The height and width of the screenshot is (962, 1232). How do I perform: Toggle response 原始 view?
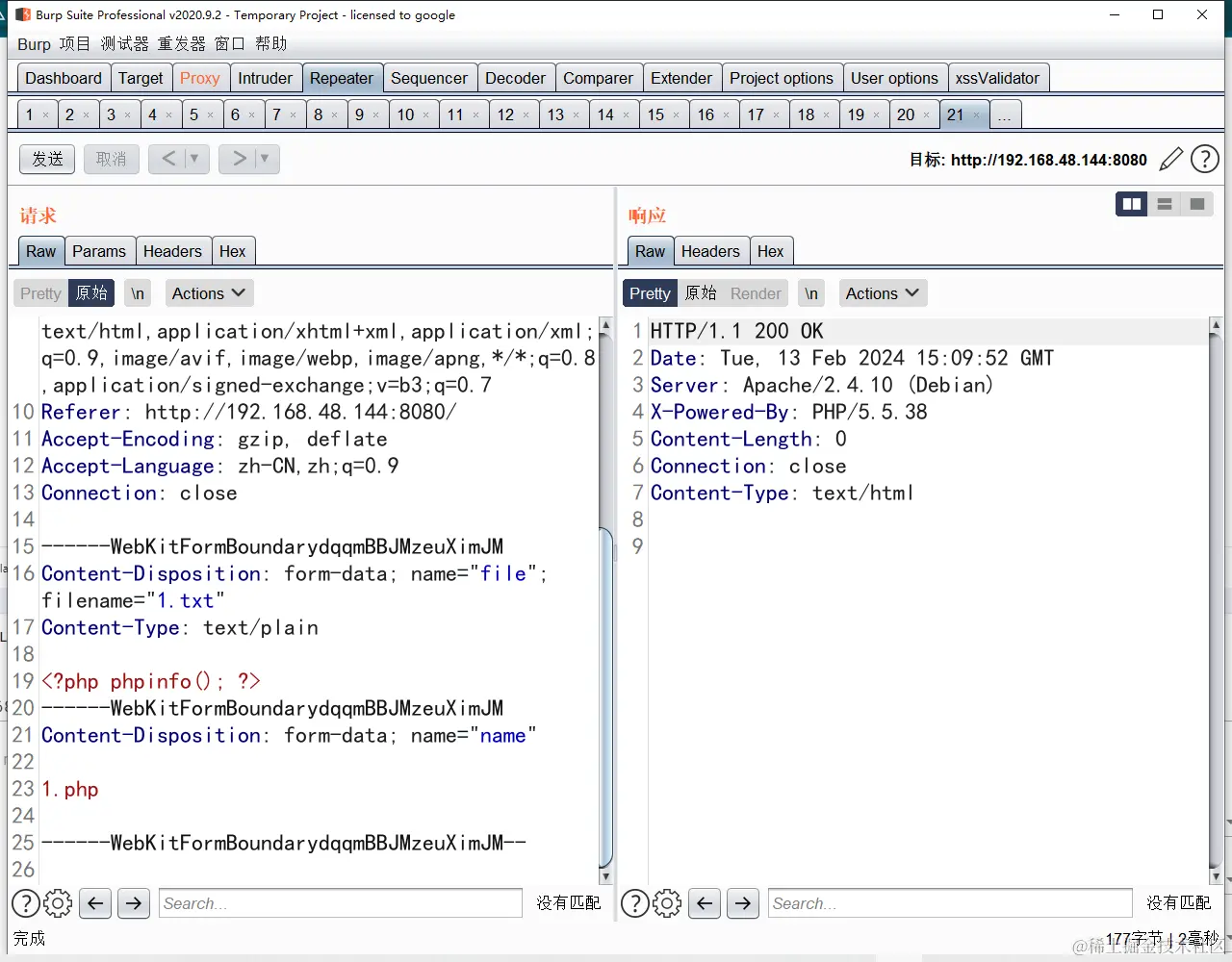[x=701, y=293]
